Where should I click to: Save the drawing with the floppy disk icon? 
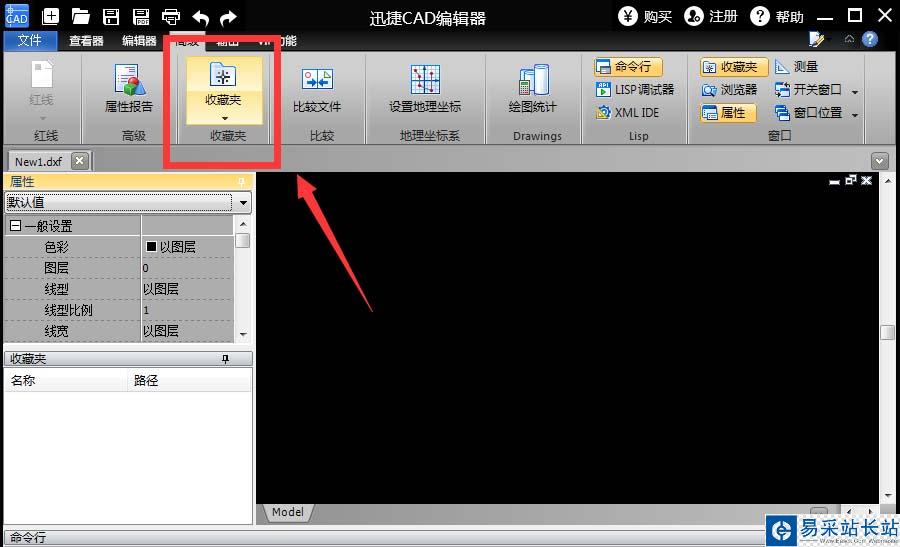pos(111,17)
